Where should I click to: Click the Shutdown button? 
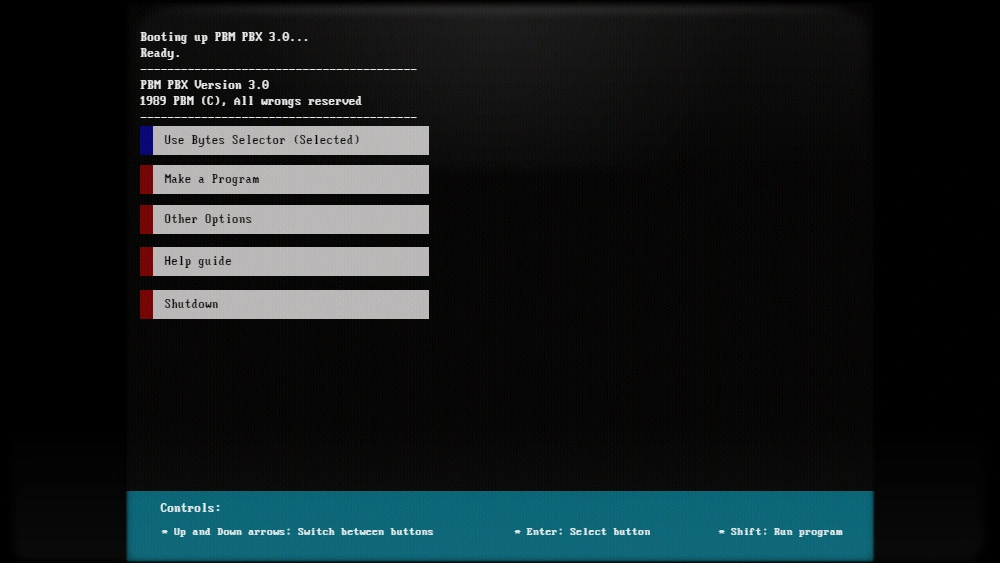coord(284,304)
